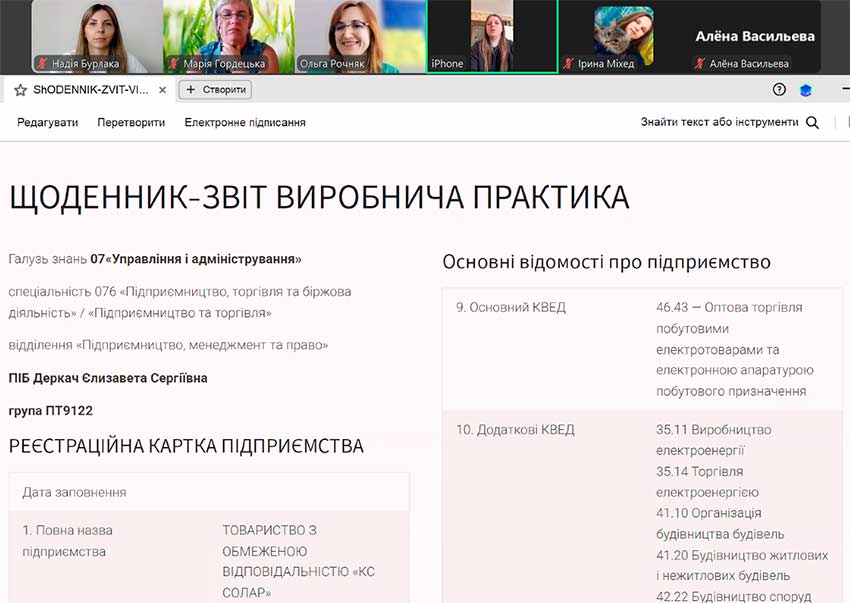This screenshot has width=850, height=603.
Task: Select Алёна Васильева participant tile
Action: (755, 36)
